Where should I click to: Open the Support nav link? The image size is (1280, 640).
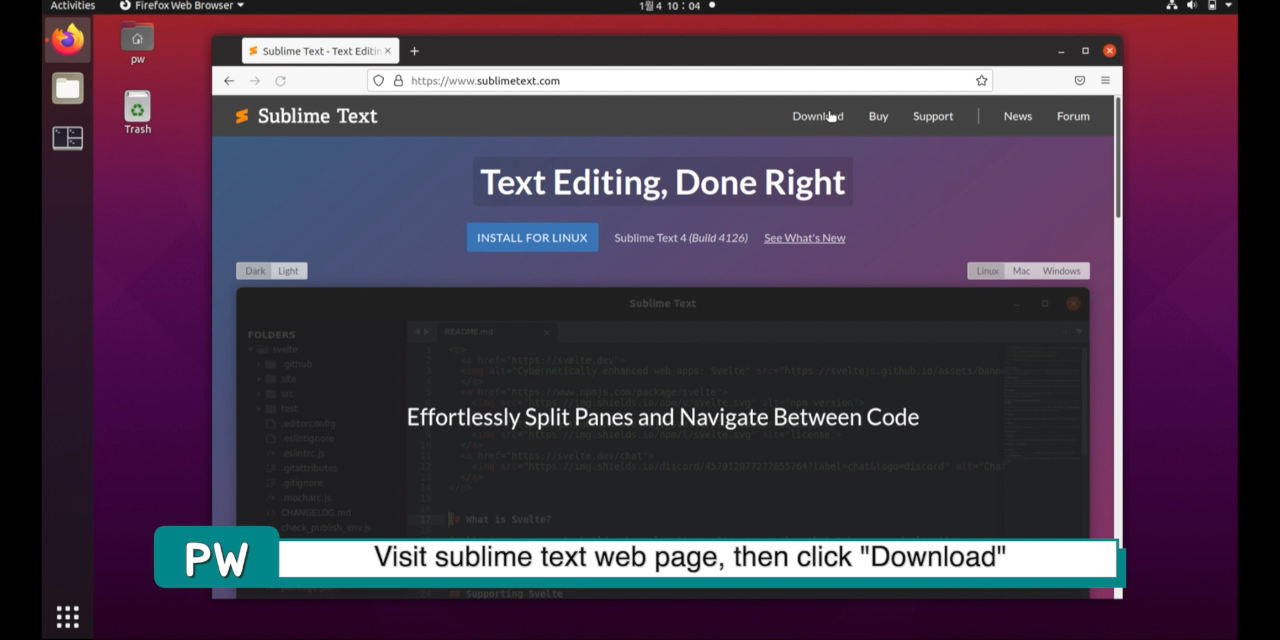click(x=933, y=116)
